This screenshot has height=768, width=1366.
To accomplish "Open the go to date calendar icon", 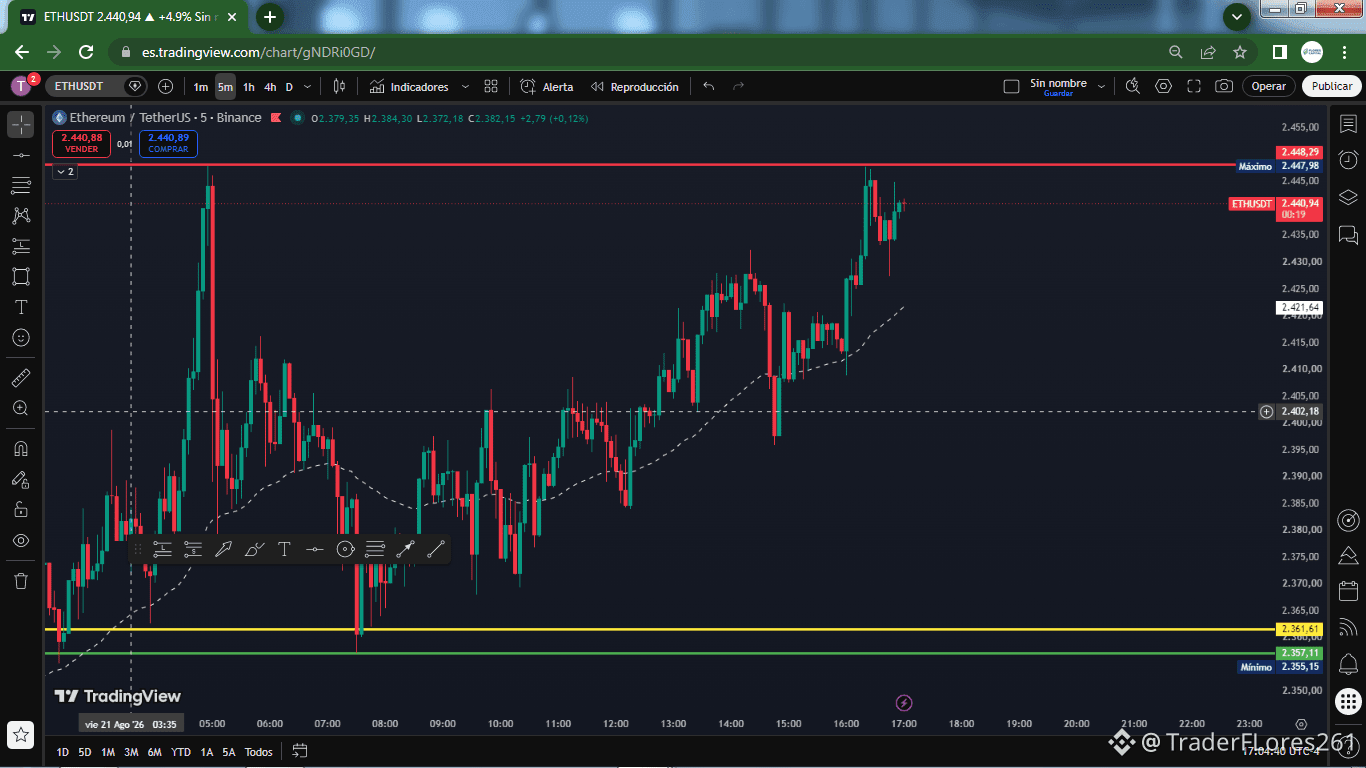I will pyautogui.click(x=299, y=751).
